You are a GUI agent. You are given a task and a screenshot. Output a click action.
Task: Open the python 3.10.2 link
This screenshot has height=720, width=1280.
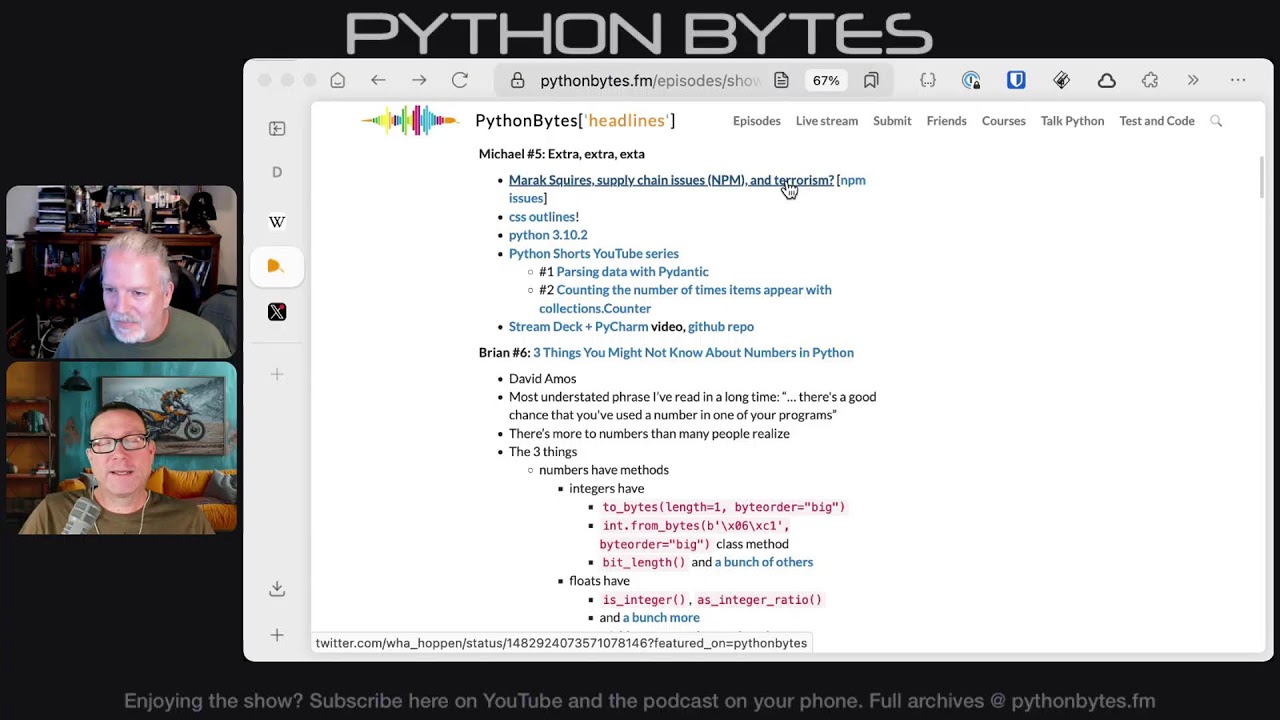[x=548, y=235]
